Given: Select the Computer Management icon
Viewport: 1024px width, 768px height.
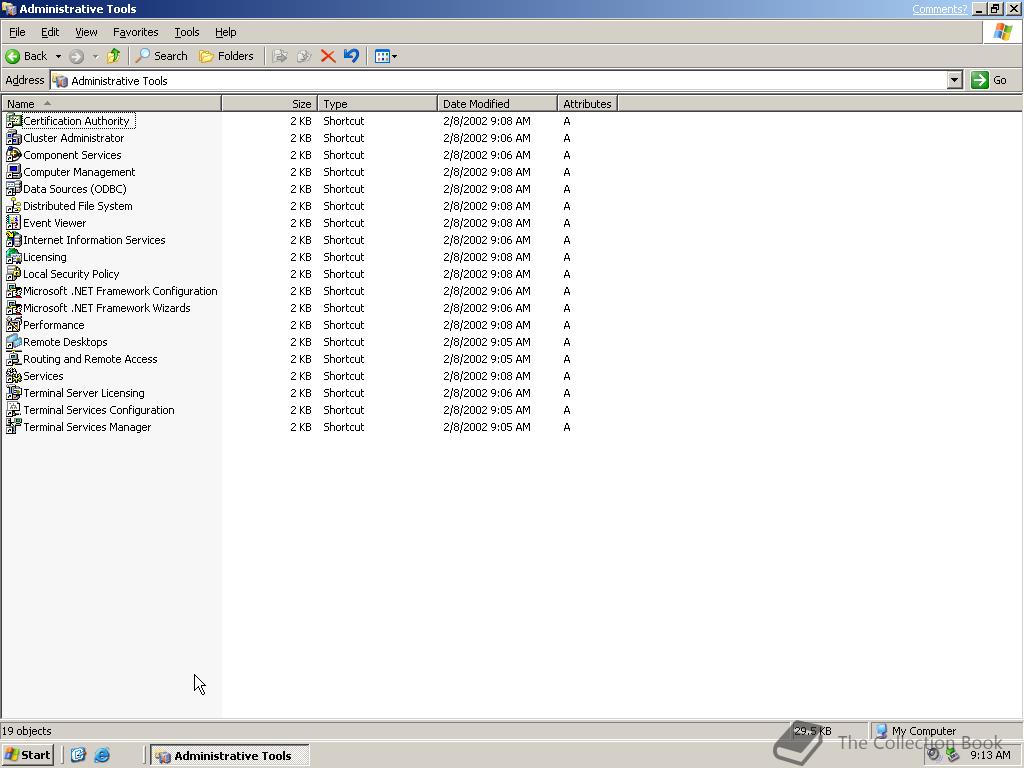Looking at the screenshot, I should coord(13,172).
